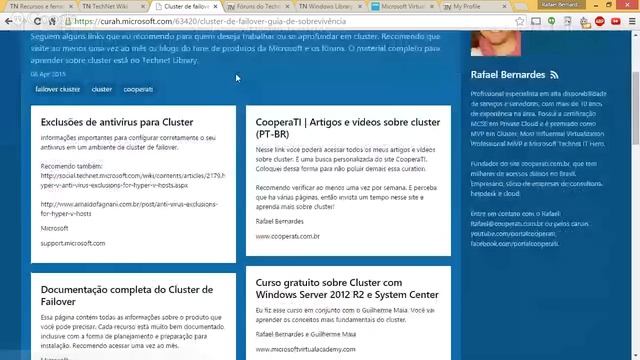Open the RSS feed for Rafael Bernardes
The image size is (640, 360).
click(554, 75)
